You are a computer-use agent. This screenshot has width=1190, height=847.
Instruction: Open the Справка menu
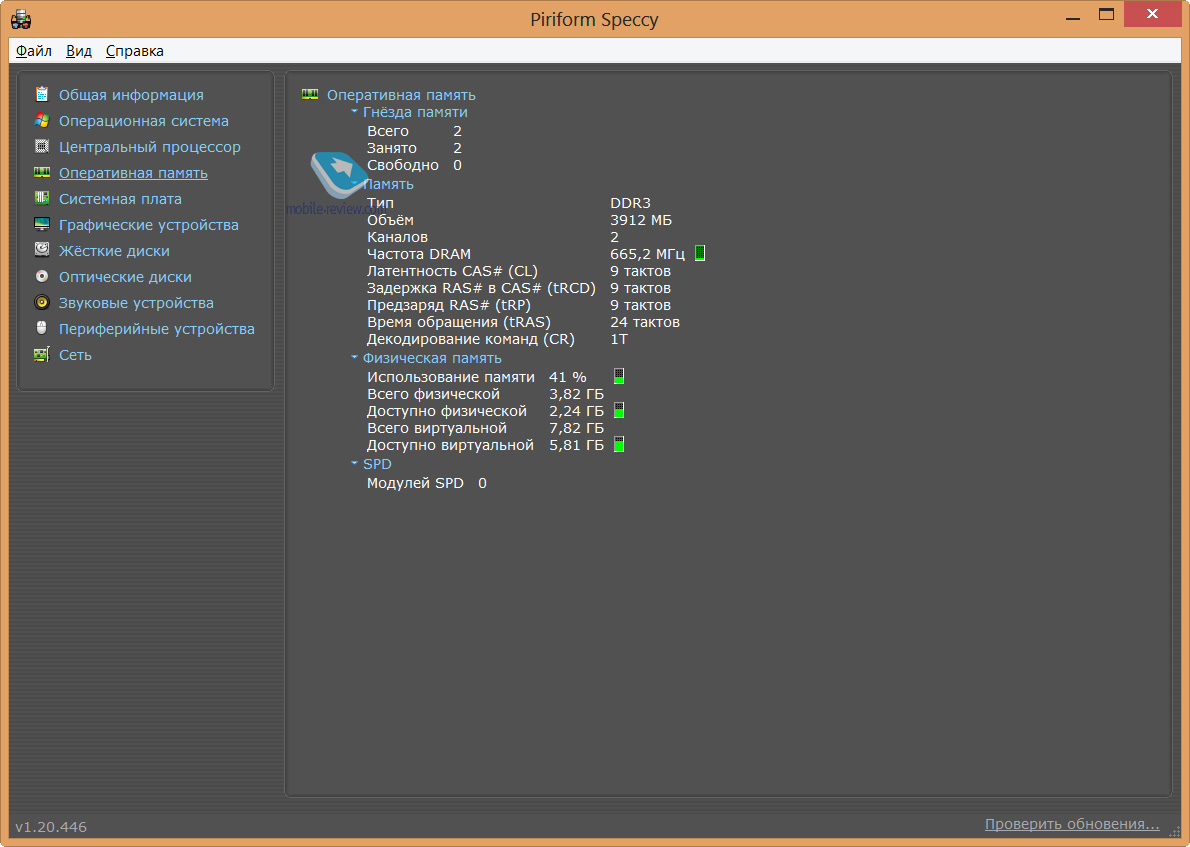coord(134,51)
